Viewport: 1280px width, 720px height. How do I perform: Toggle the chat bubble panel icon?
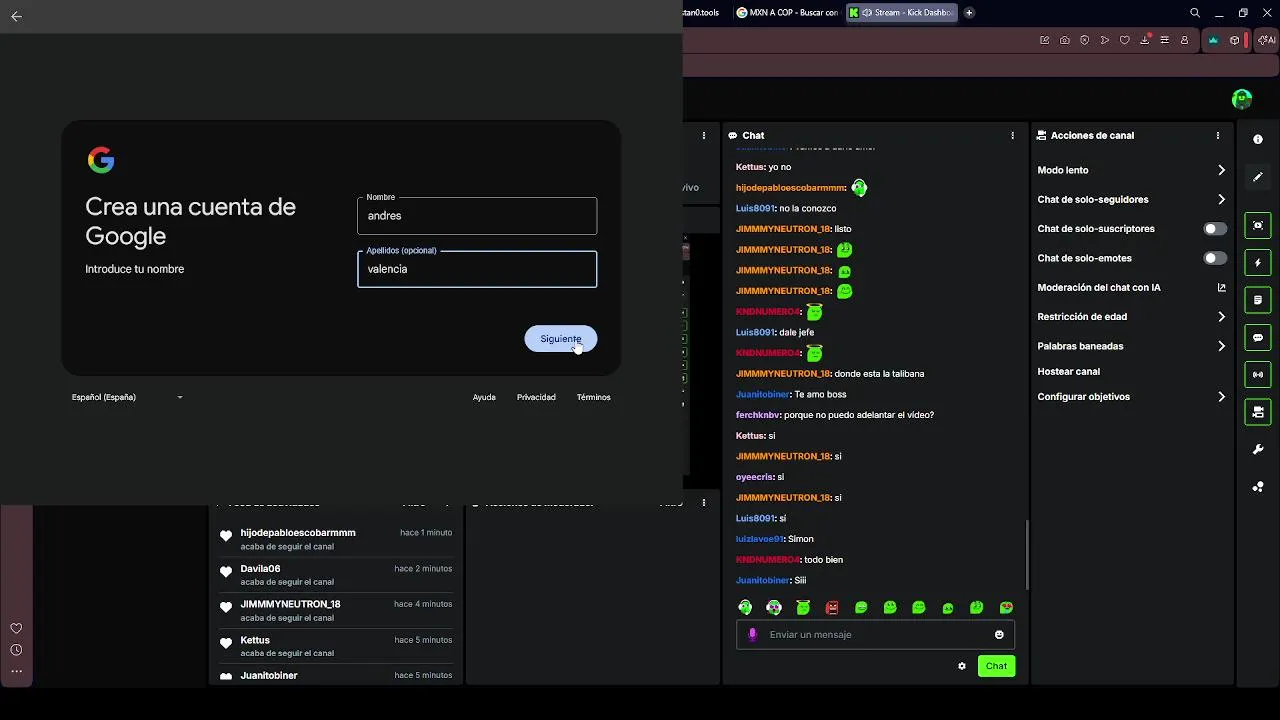coord(1258,338)
